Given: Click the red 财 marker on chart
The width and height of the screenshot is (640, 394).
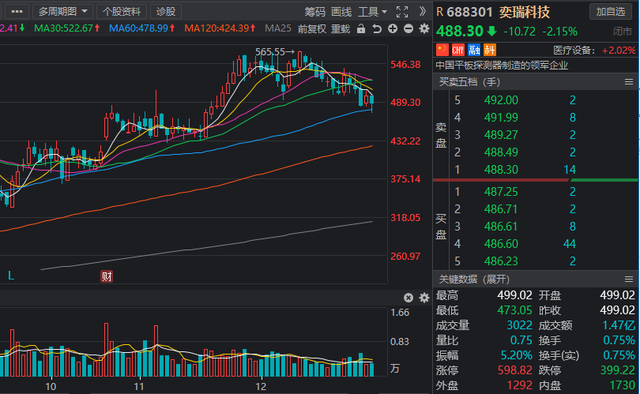Looking at the screenshot, I should [107, 276].
